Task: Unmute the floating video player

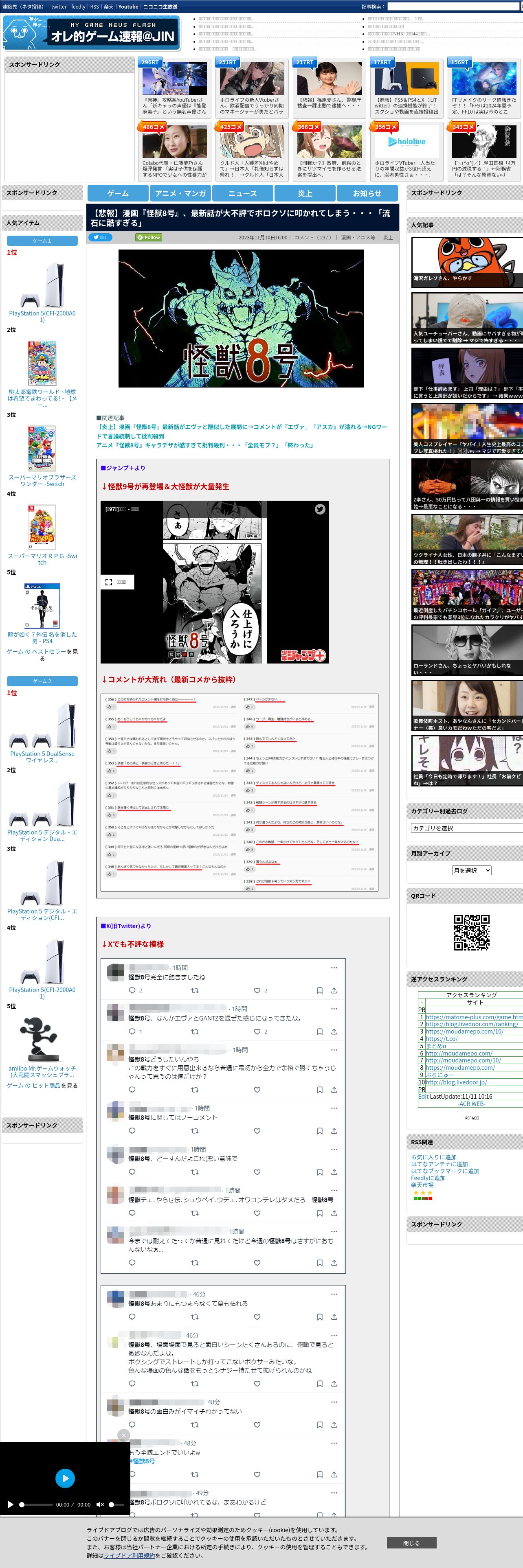Action: 100,1504
